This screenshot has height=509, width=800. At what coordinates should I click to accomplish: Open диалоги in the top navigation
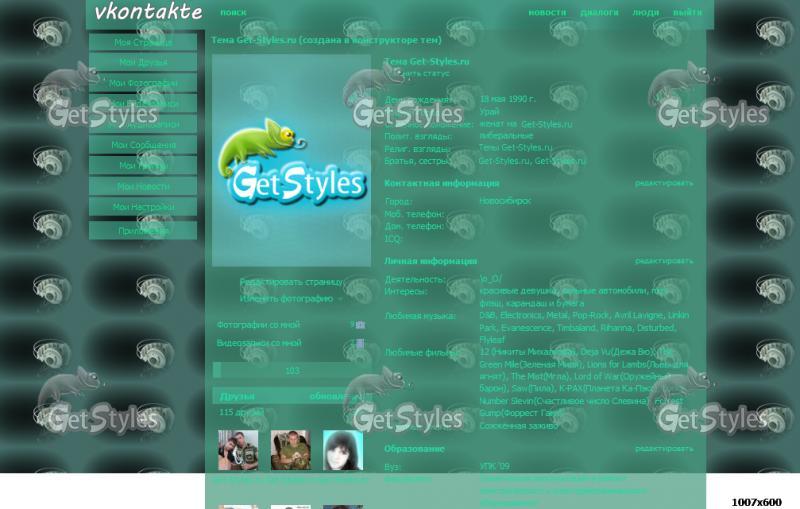click(599, 12)
